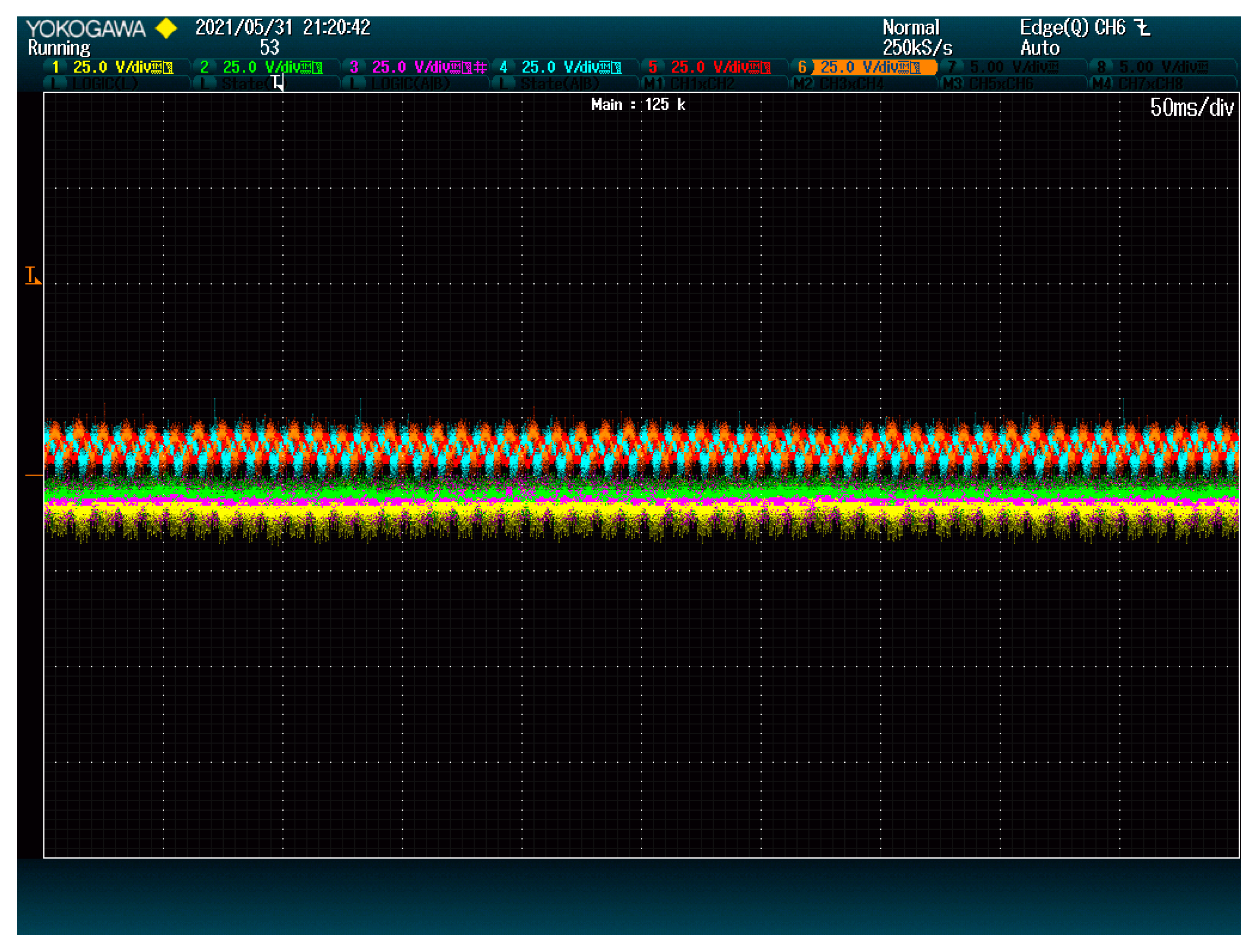The height and width of the screenshot is (952, 1258).
Task: Click the yellow diamond Yokogawa logo icon
Action: 166,28
